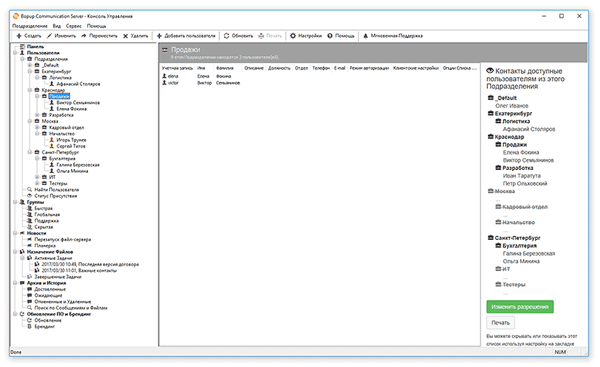Screen dimensions: 600x367
Task: Select Найти Пользователя tree item
Action: coord(57,190)
